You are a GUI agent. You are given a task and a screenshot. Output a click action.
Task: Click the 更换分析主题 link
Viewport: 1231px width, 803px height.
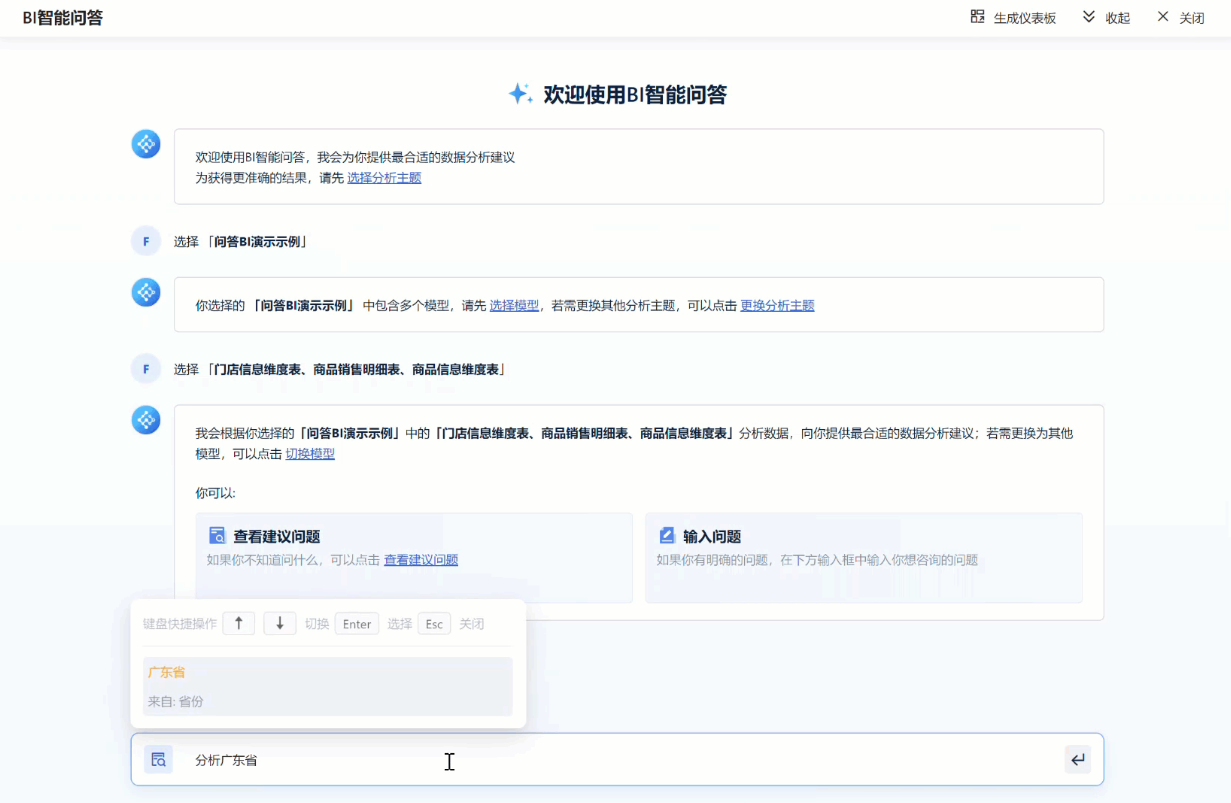(x=777, y=306)
